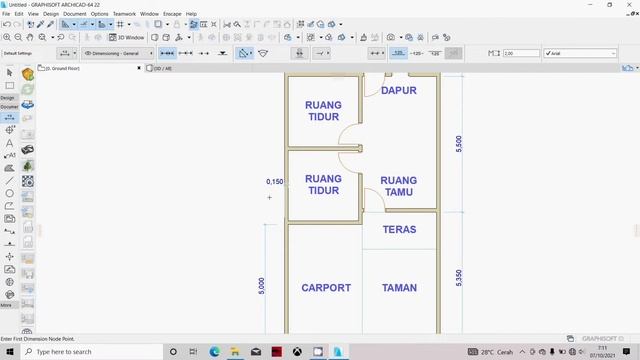
Task: Open the Teamwork menu
Action: tap(124, 14)
